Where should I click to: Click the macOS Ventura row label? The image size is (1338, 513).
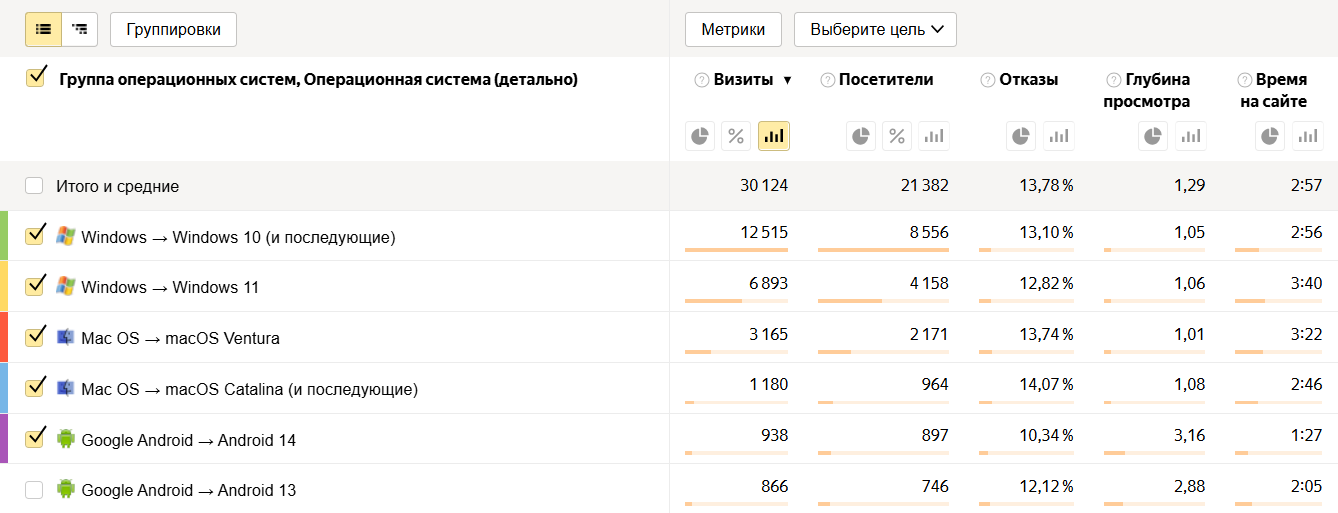pyautogui.click(x=180, y=338)
